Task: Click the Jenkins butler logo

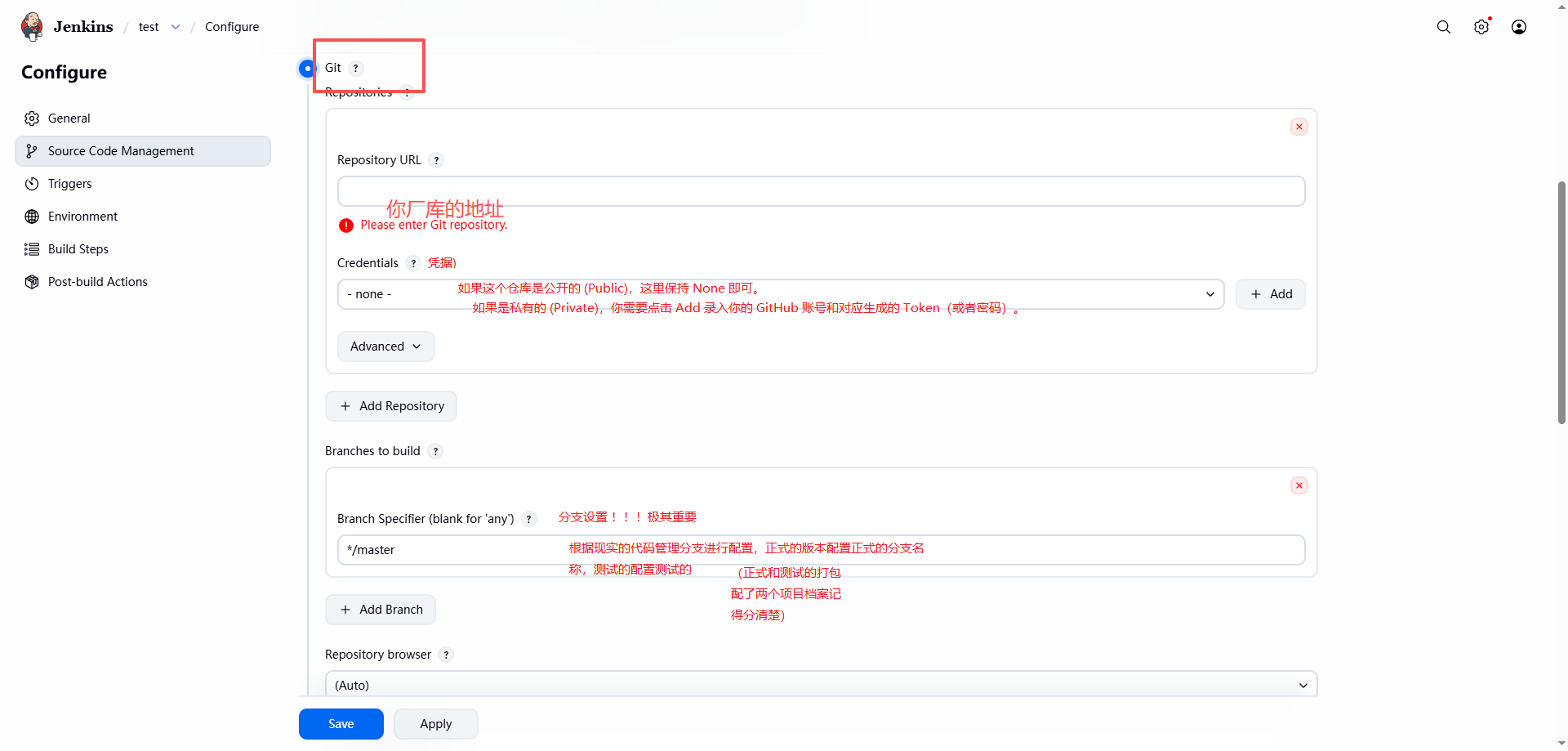Action: (33, 26)
